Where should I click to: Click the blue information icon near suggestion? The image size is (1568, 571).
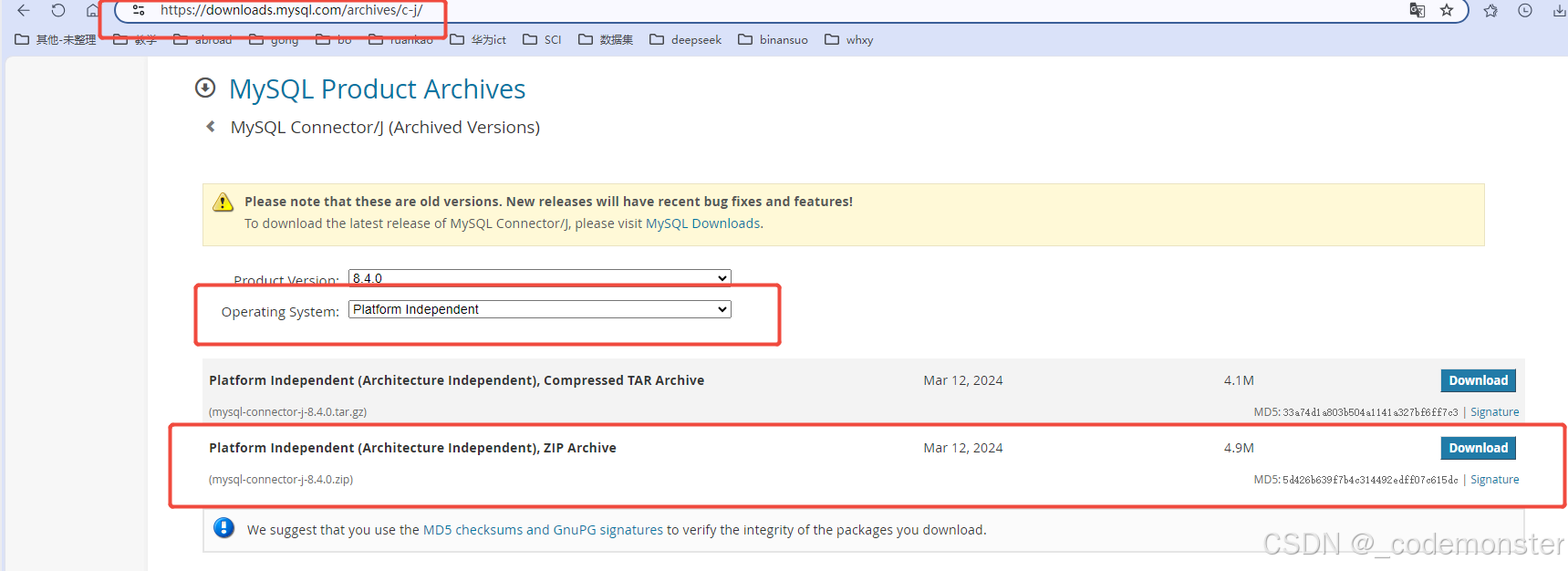(223, 528)
